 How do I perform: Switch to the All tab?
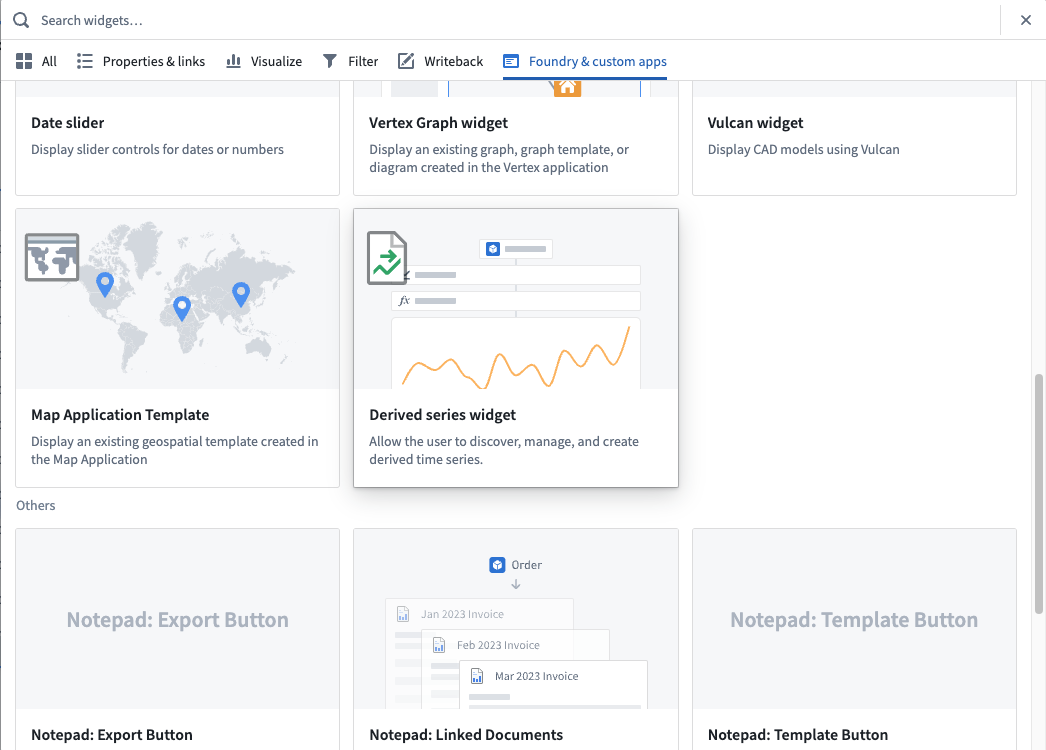tap(36, 61)
